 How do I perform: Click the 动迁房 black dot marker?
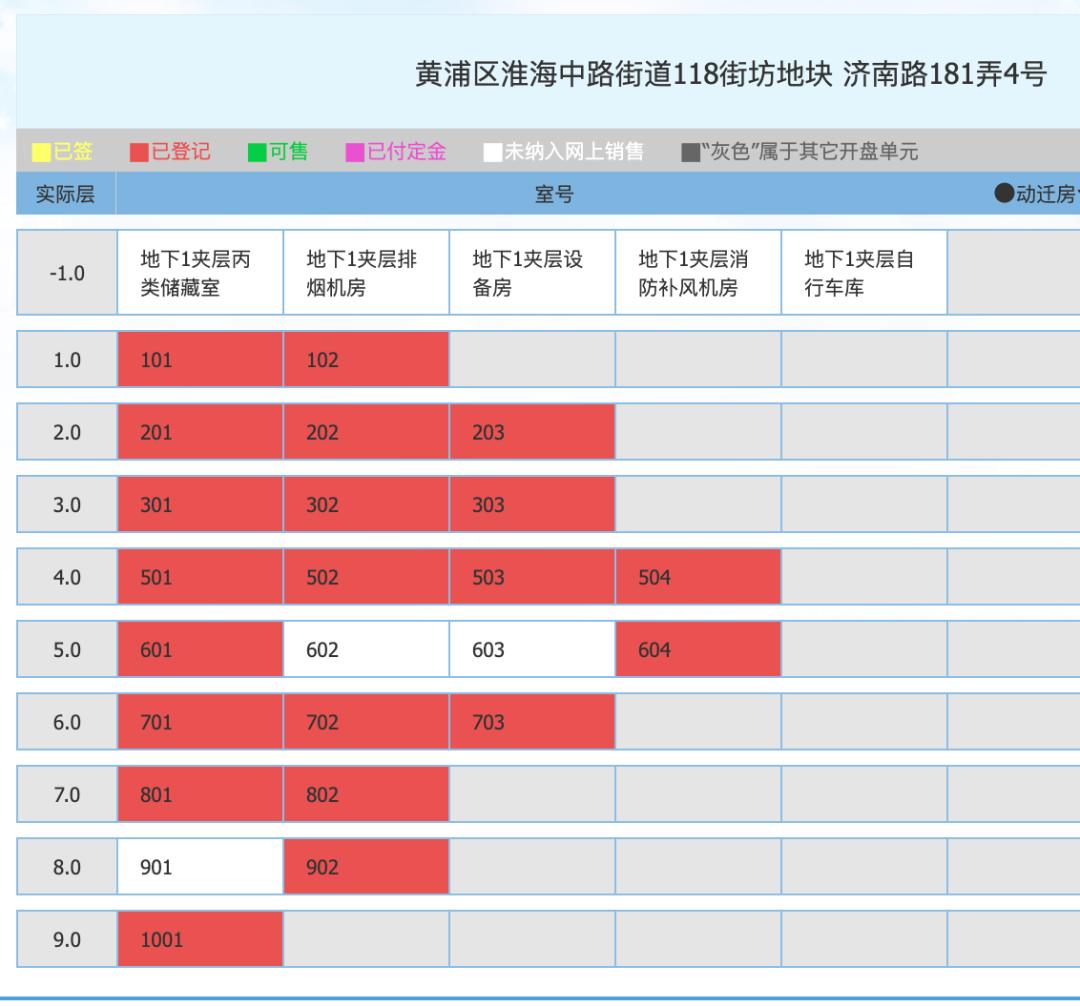(x=1004, y=195)
